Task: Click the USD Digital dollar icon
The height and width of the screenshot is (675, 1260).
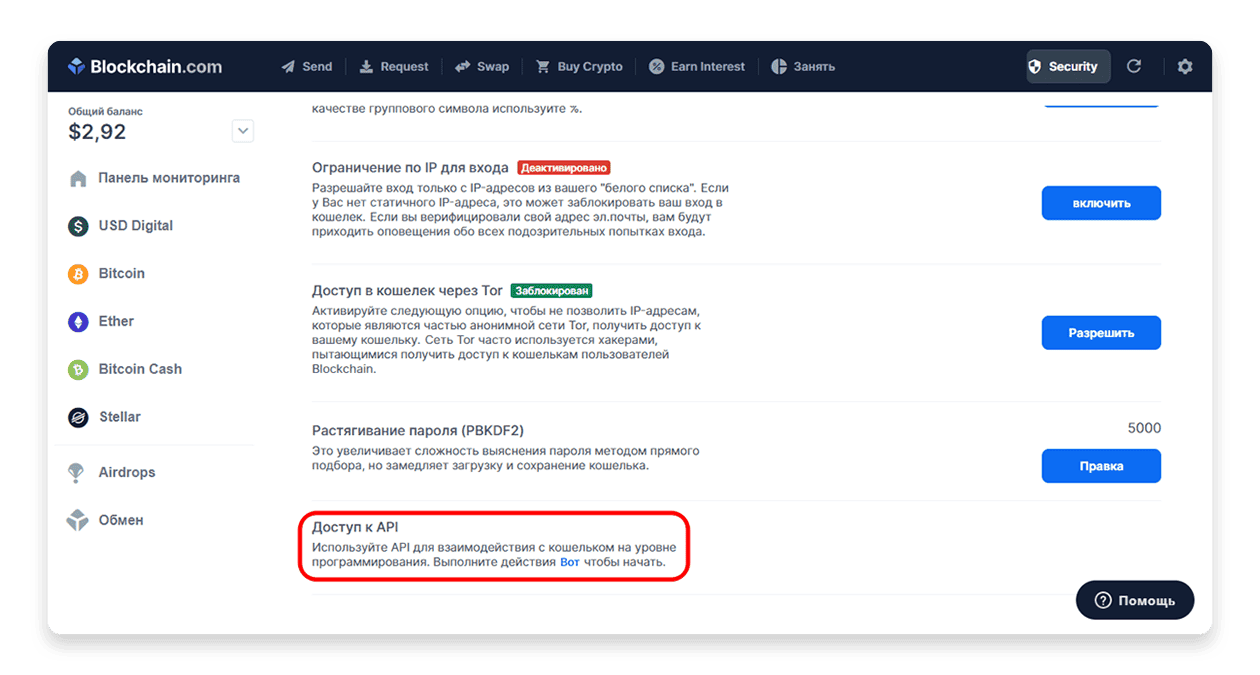Action: coord(78,226)
